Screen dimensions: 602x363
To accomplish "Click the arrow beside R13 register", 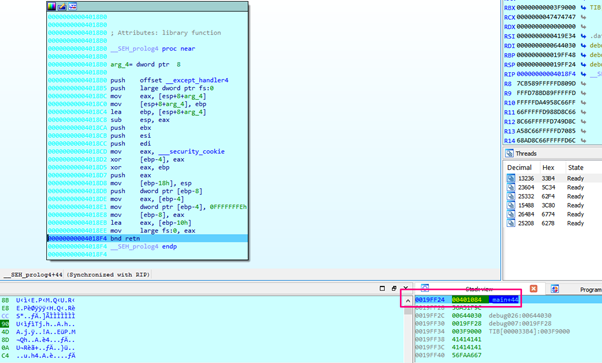I will 584,131.
